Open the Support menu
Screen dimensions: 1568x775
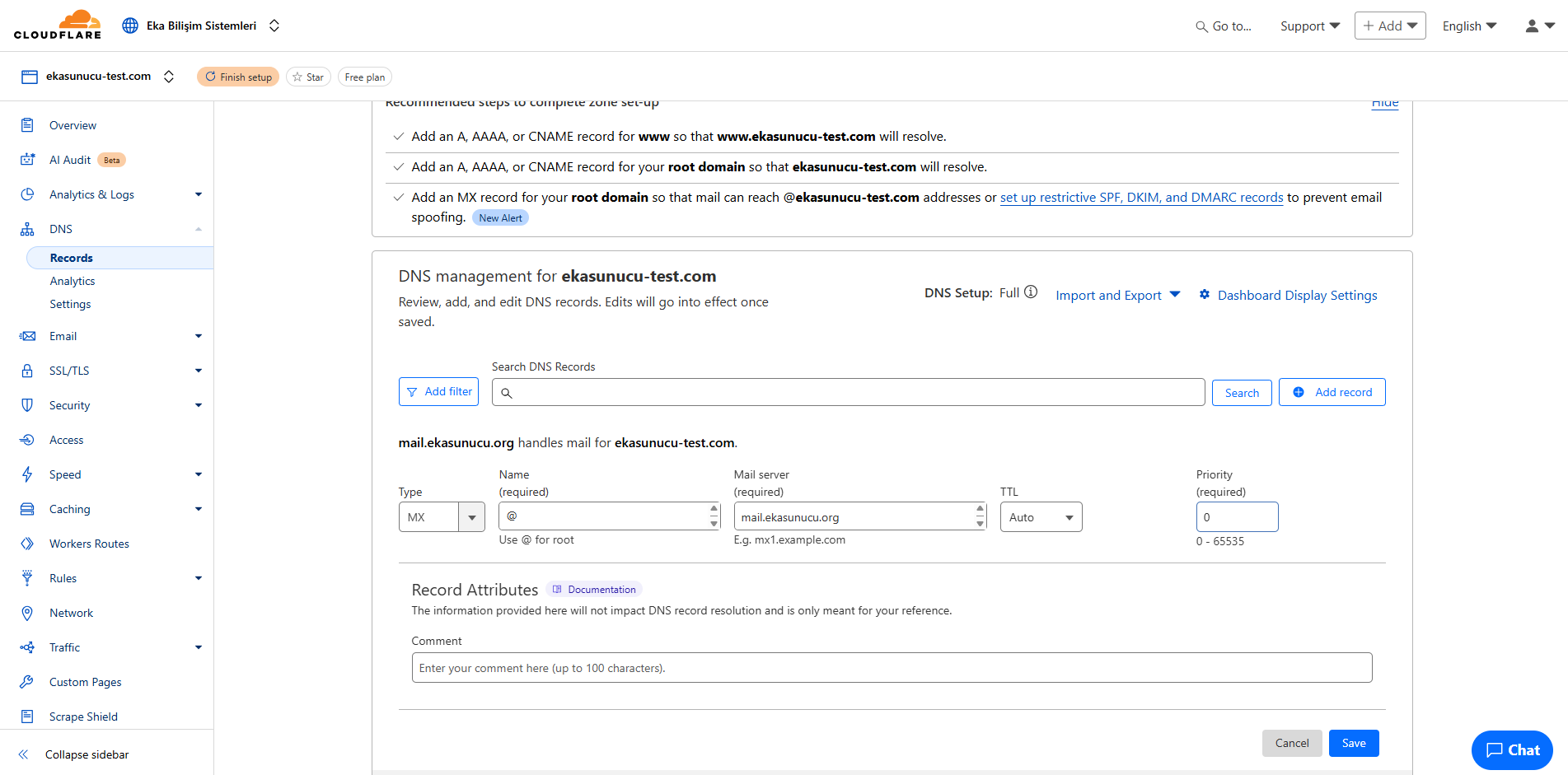(x=1310, y=26)
